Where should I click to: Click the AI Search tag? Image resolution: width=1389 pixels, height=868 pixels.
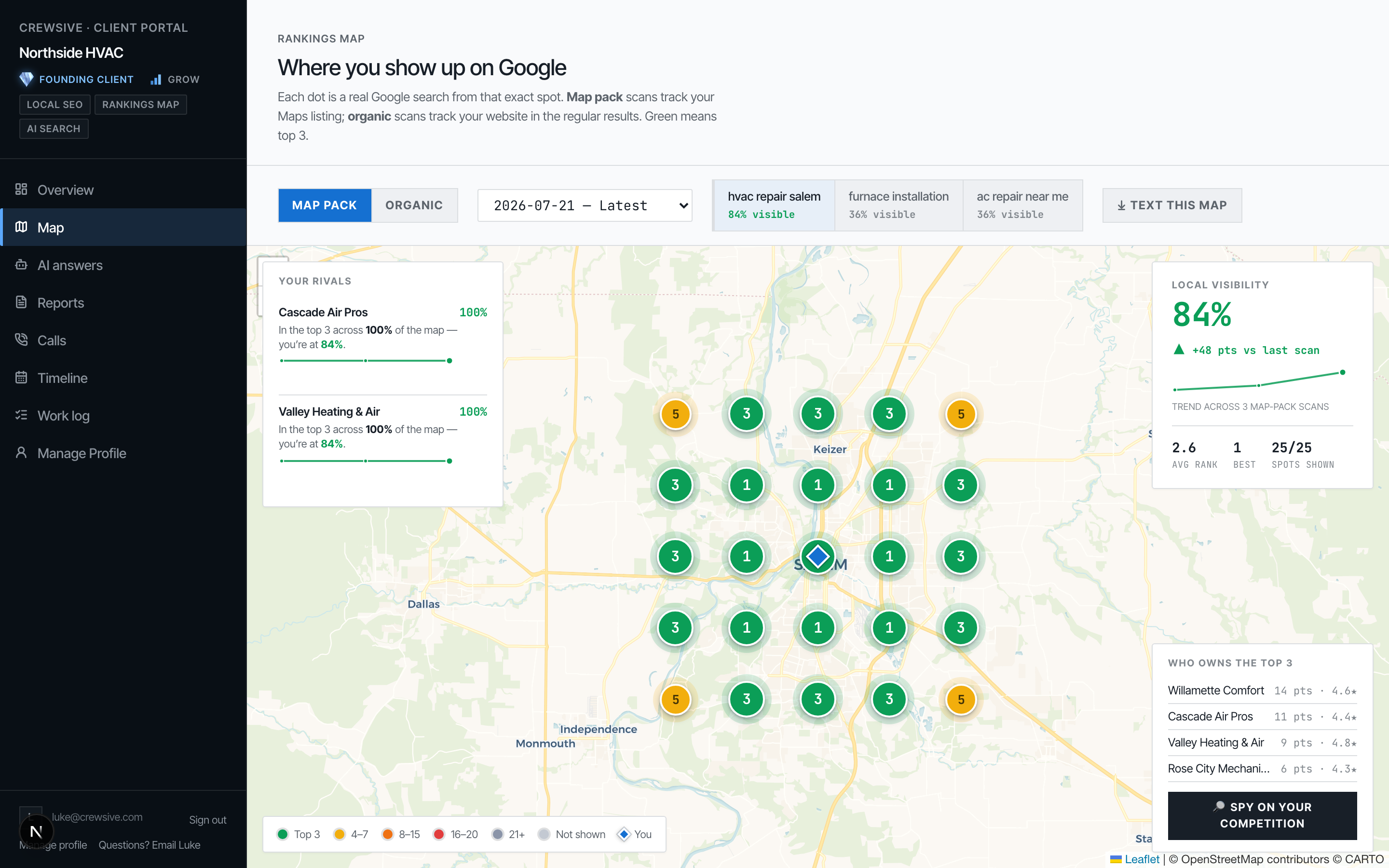pos(54,129)
